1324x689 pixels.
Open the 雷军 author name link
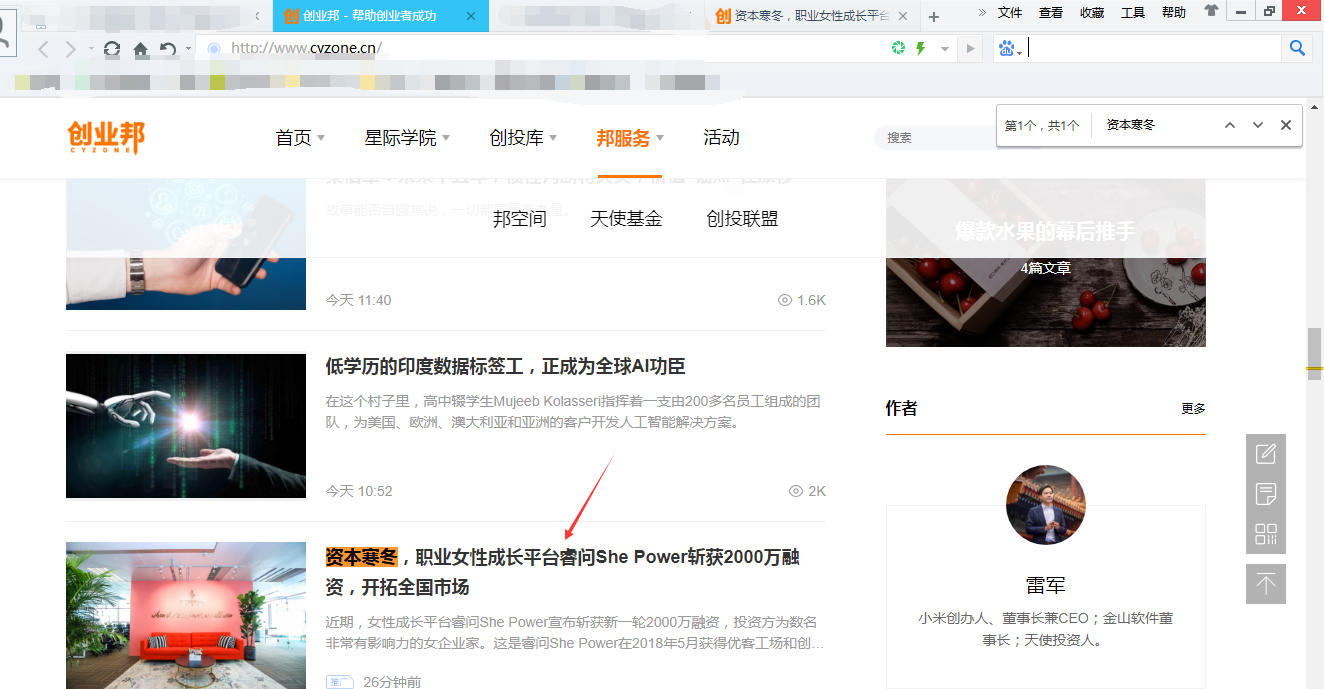click(x=1046, y=585)
